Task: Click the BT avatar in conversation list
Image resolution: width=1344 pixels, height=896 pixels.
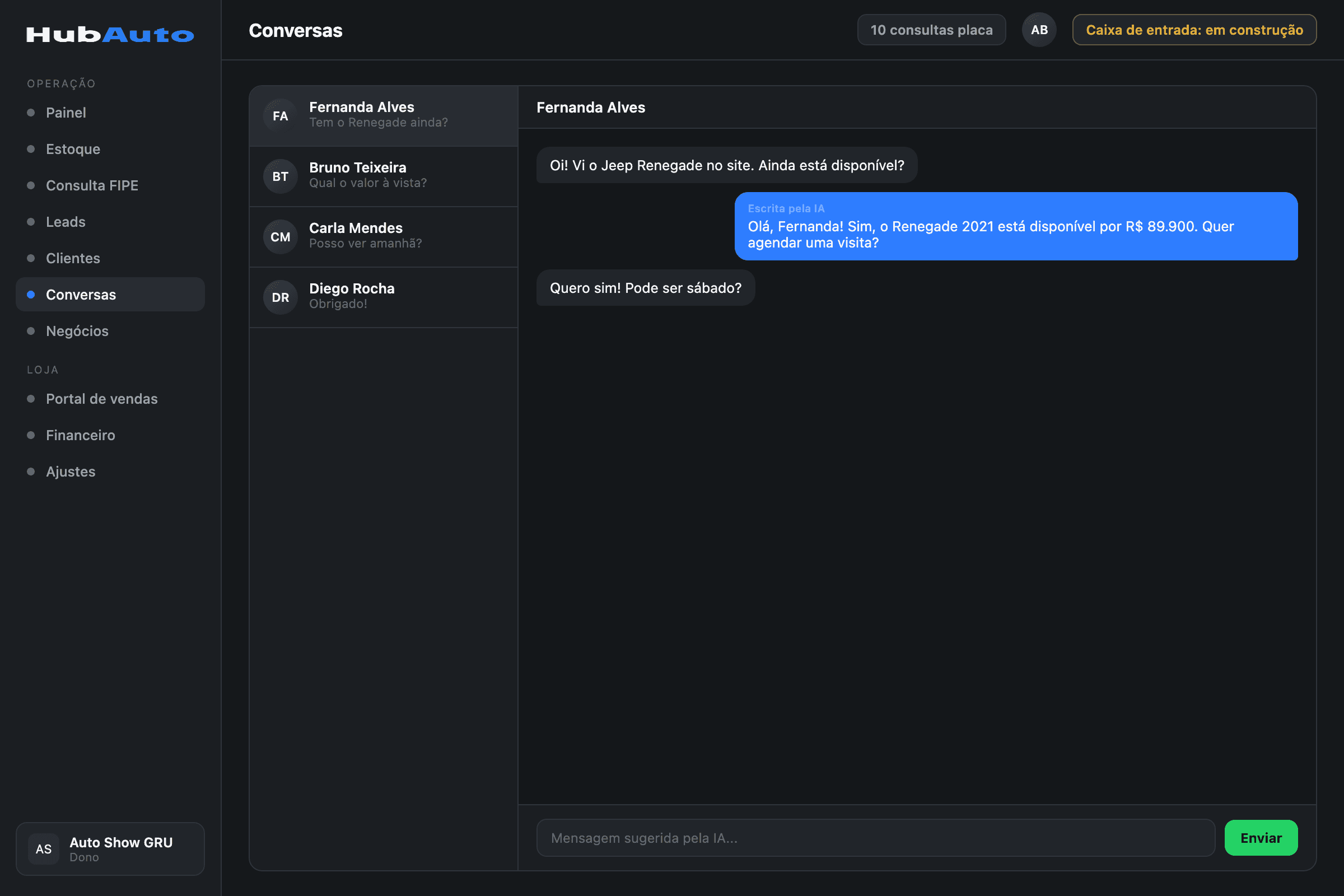Action: (280, 176)
